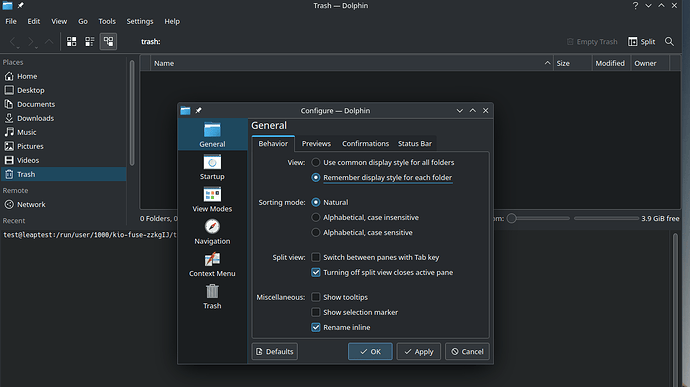The image size is (690, 387).
Task: Click the Videos place icon
Action: 9,160
